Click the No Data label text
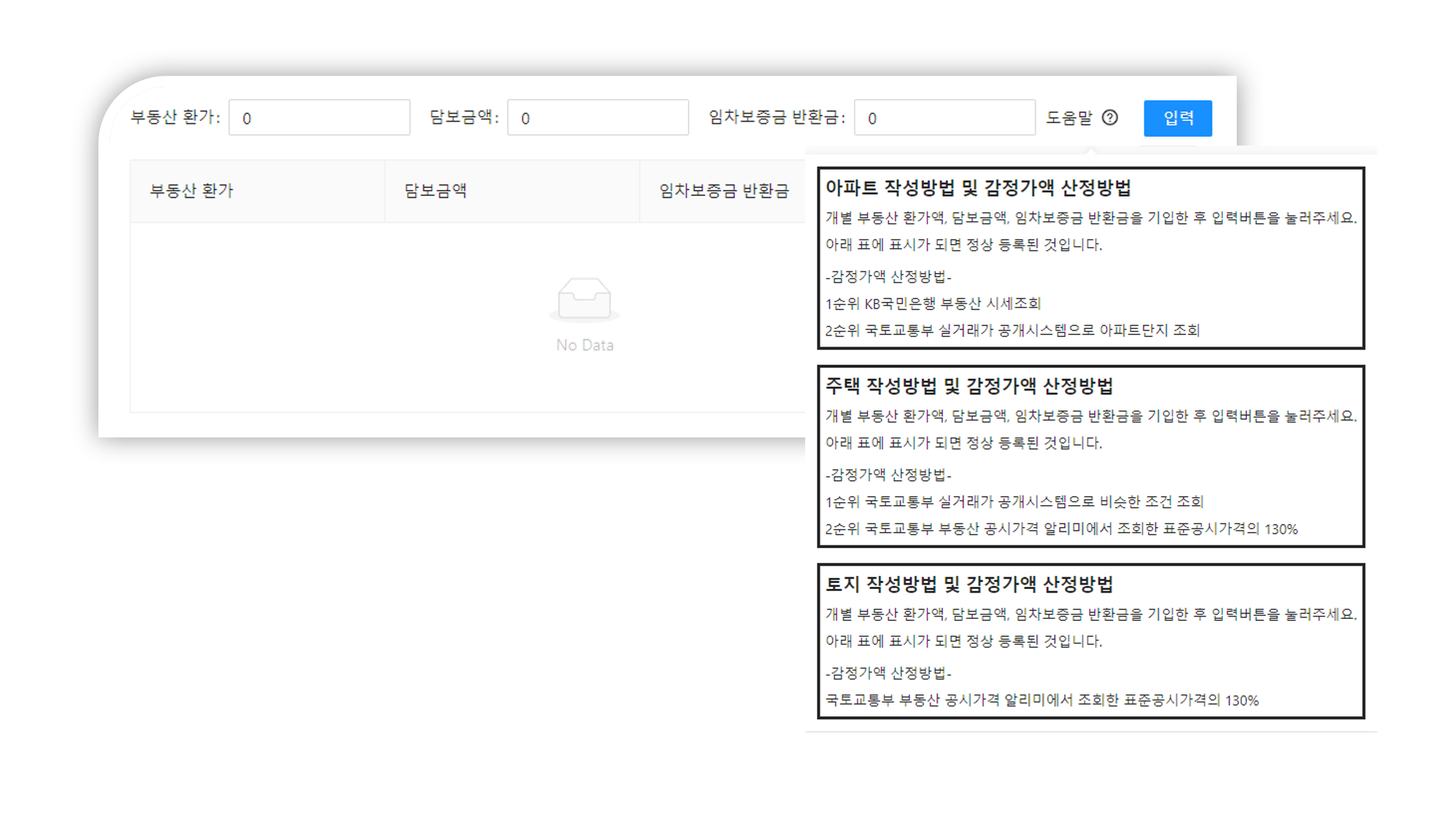The width and height of the screenshot is (1456, 819). point(585,345)
